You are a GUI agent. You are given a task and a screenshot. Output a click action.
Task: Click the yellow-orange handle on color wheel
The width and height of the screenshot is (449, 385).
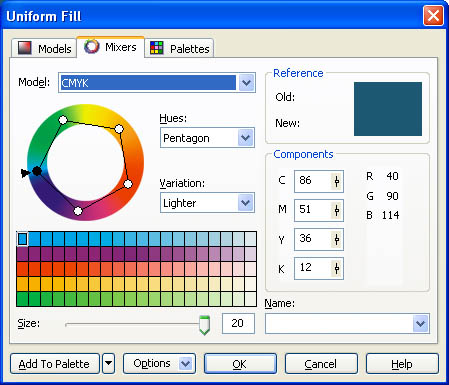pyautogui.click(x=119, y=129)
